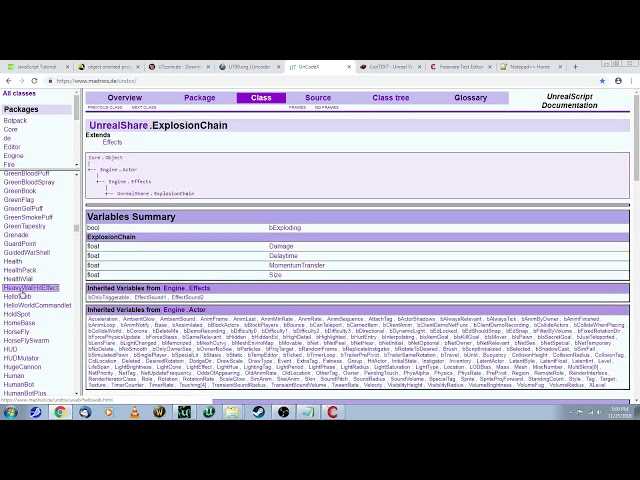640x480 pixels.
Task: Click the browser forward arrow
Action: click(22, 81)
